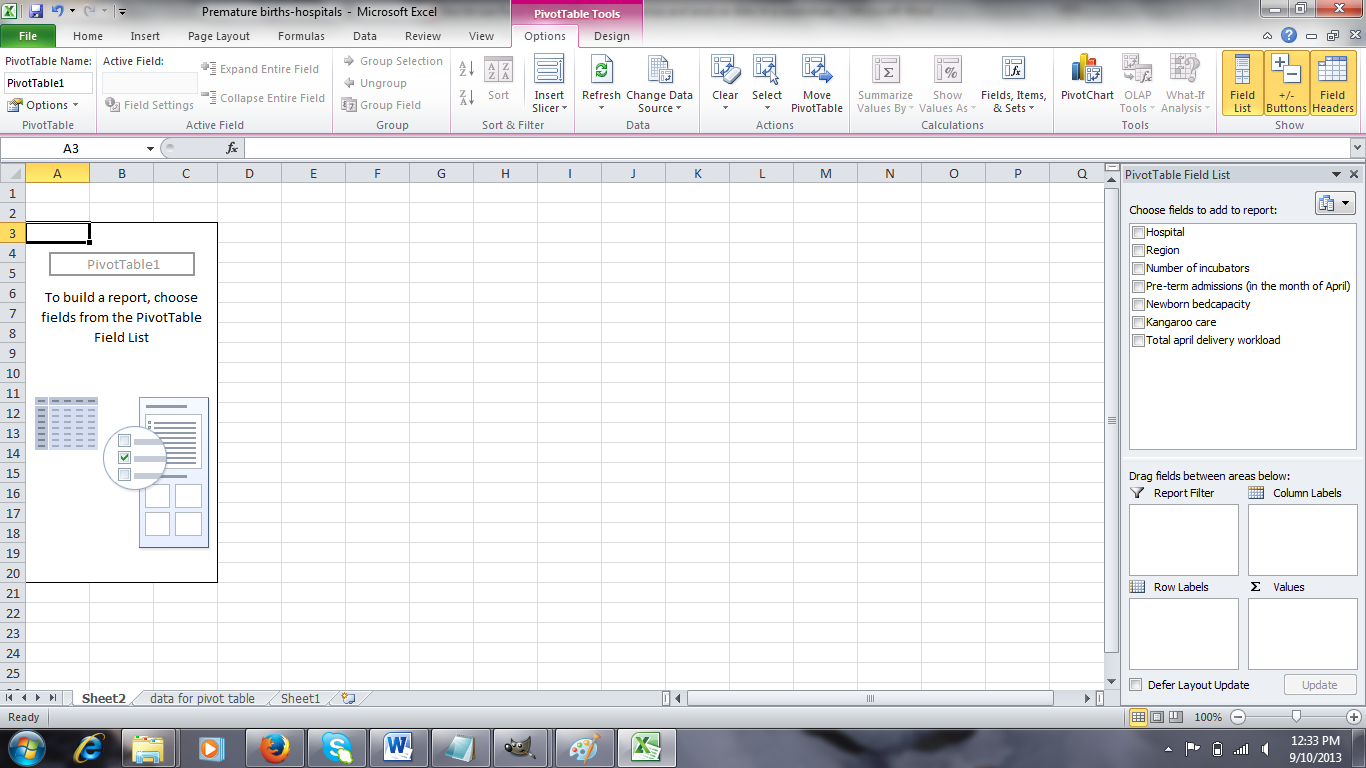Viewport: 1366px width, 768px height.
Task: Click Expand Entire Field button
Action: pos(260,69)
